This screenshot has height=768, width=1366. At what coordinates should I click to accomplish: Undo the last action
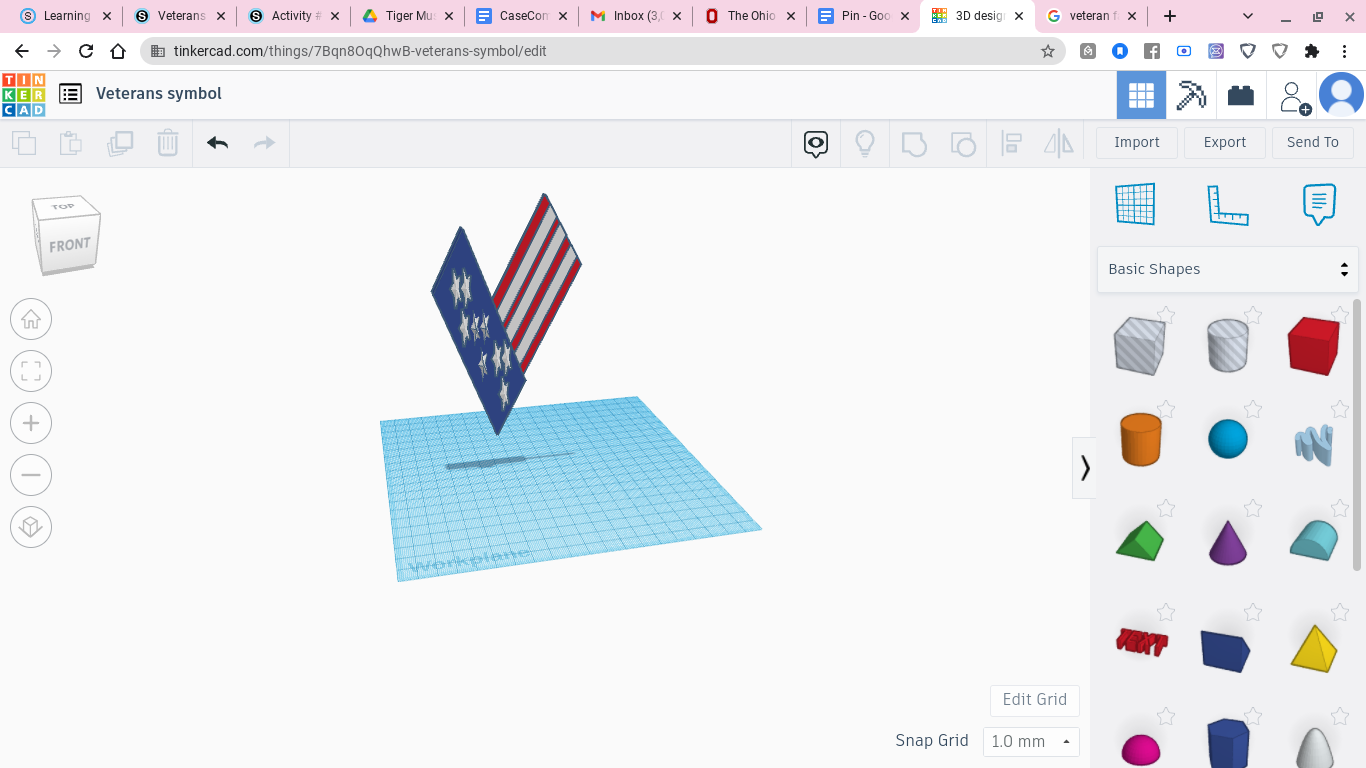218,143
